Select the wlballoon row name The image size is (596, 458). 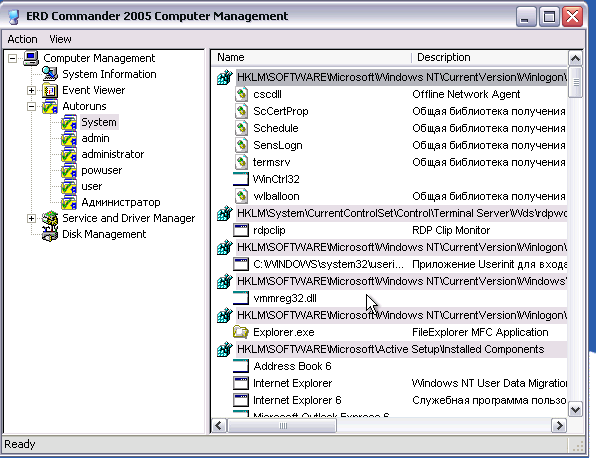(276, 196)
